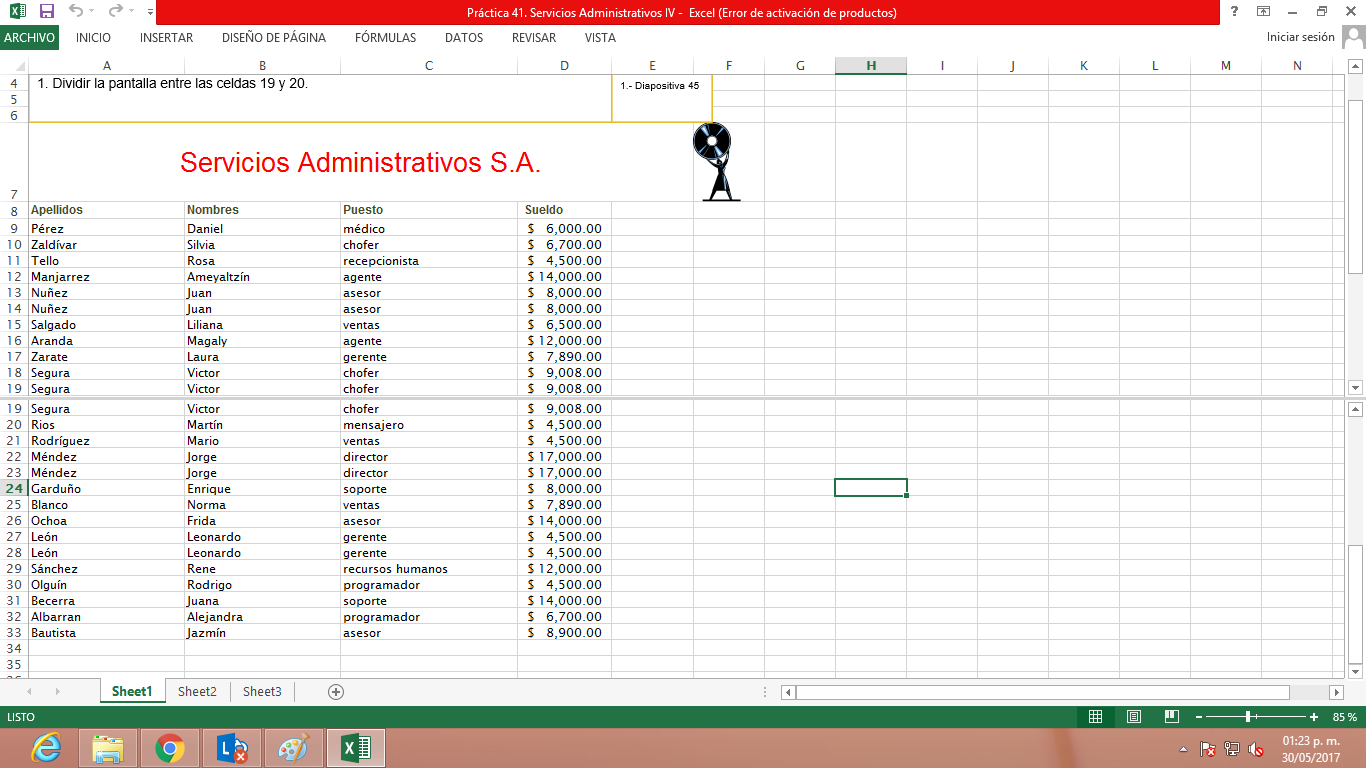1366x768 pixels.
Task: Click the Lync icon in the taskbar
Action: point(232,748)
